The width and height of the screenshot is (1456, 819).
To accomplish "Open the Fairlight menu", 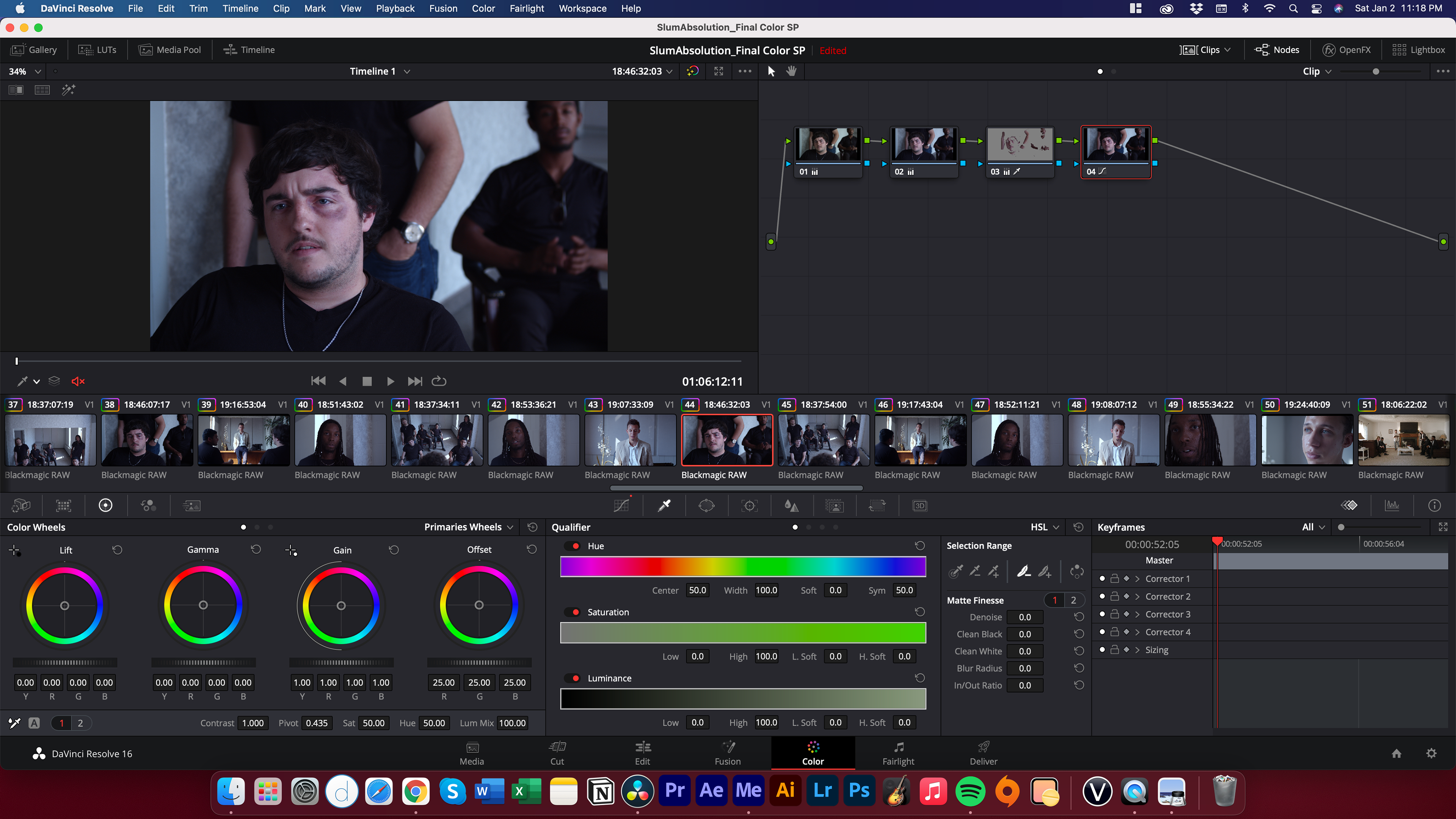I will pos(526,8).
